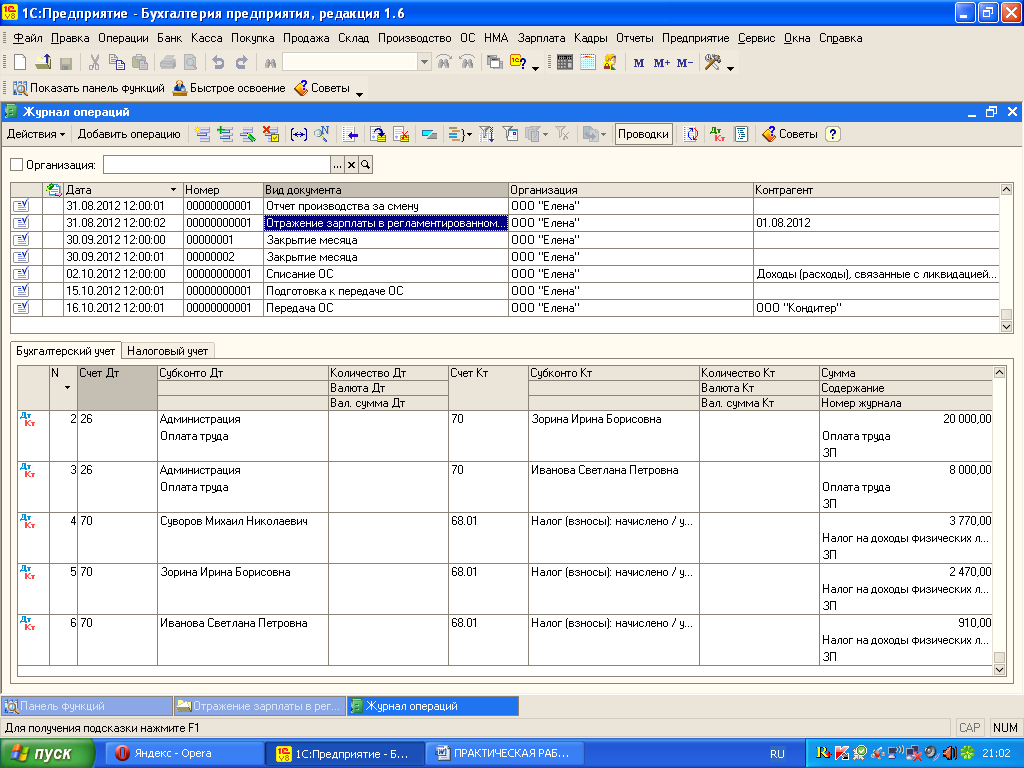
Task: Clear the Организация field with X button
Action: (x=351, y=165)
